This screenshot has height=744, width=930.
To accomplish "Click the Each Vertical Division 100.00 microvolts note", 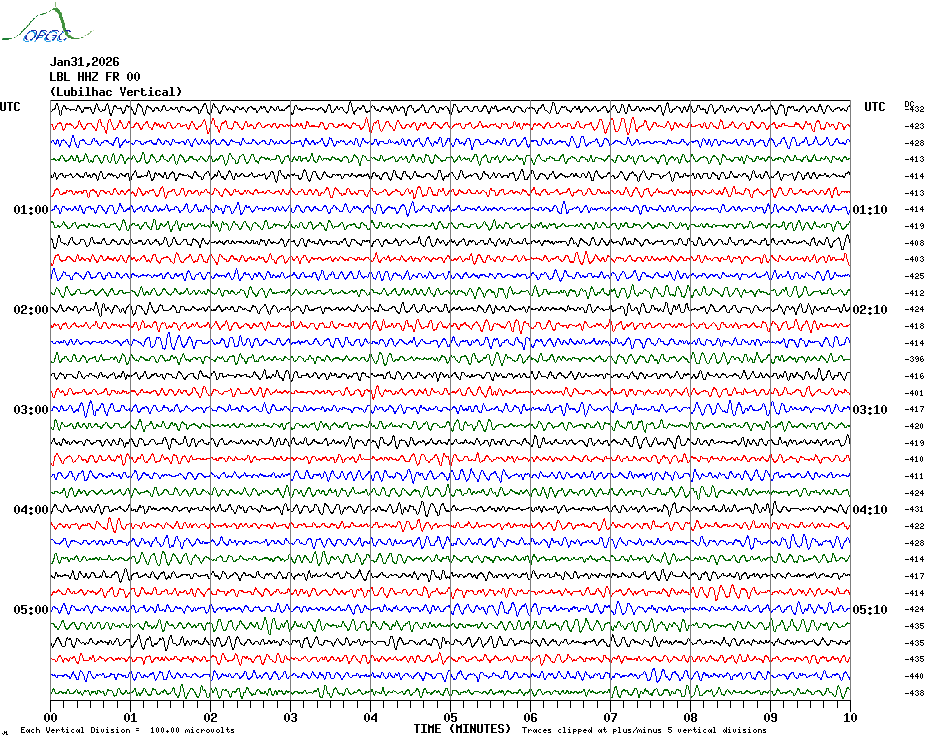I will pos(128,730).
